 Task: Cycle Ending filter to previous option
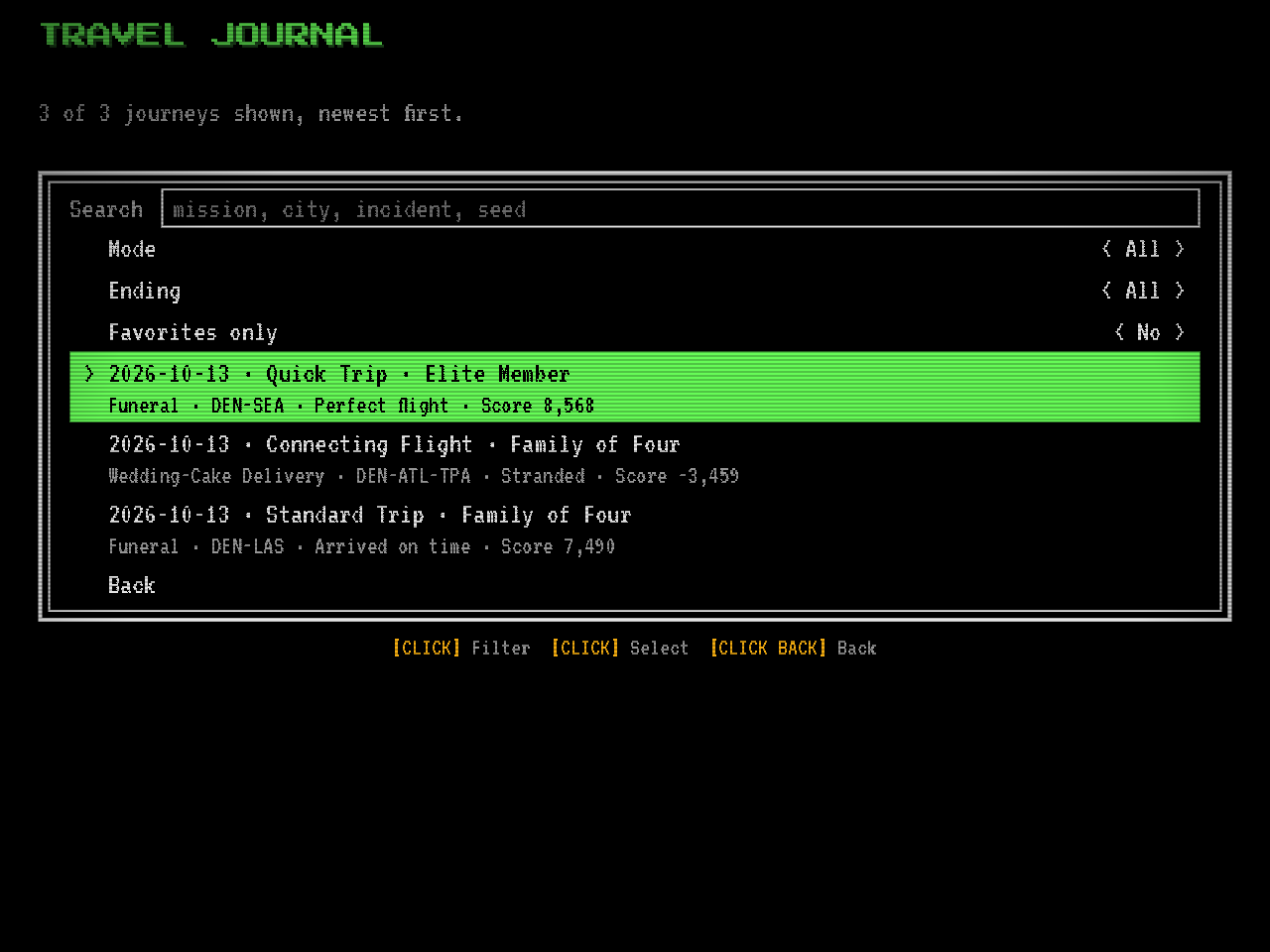tap(1106, 291)
